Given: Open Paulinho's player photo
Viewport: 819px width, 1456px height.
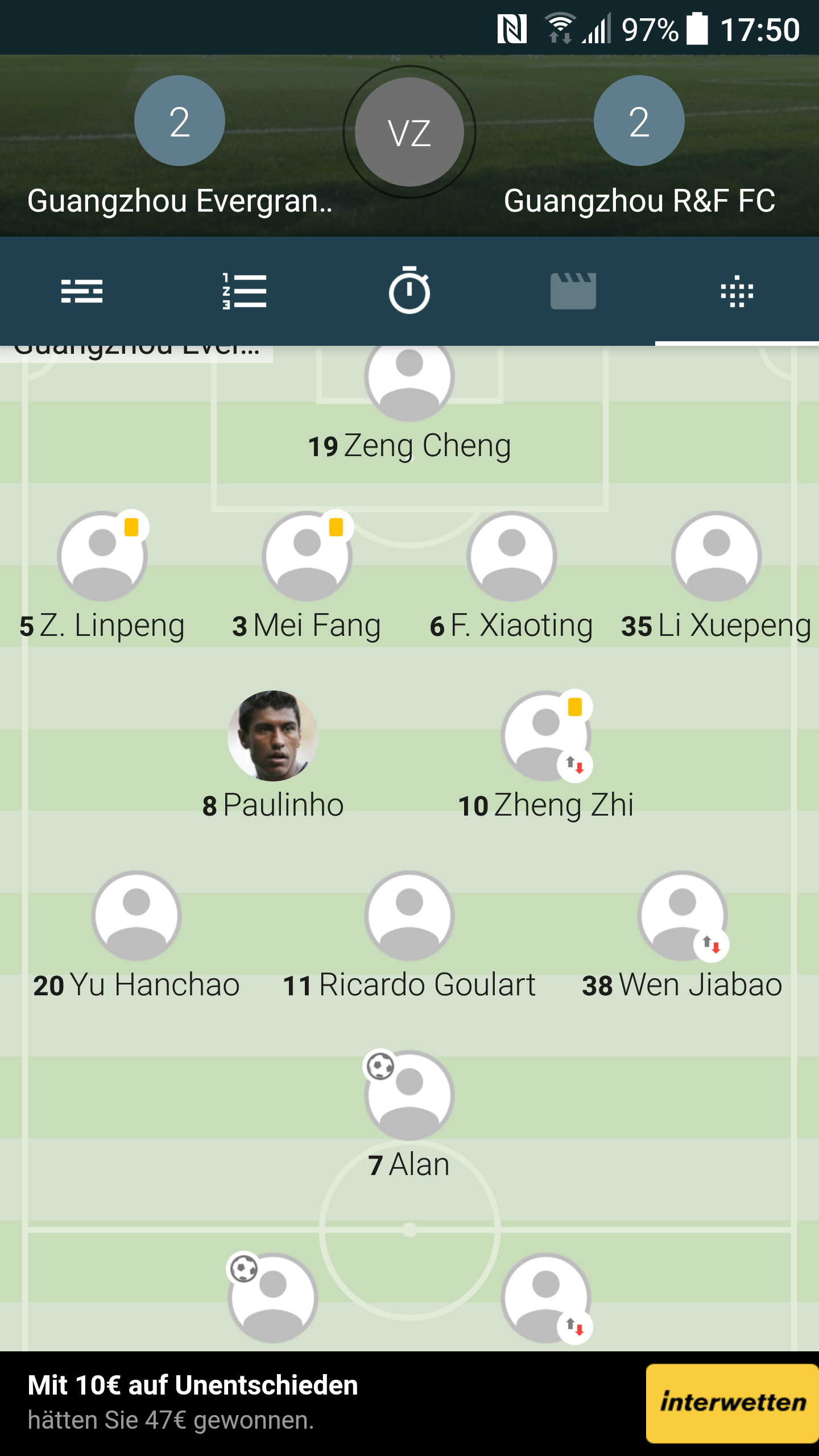Looking at the screenshot, I should 273,735.
